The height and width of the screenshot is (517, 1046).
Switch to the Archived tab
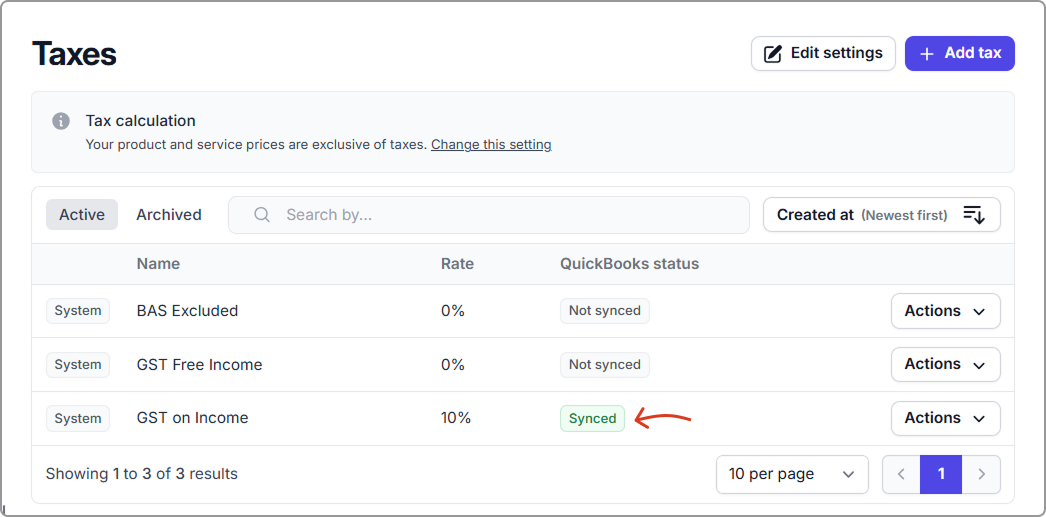coord(169,215)
